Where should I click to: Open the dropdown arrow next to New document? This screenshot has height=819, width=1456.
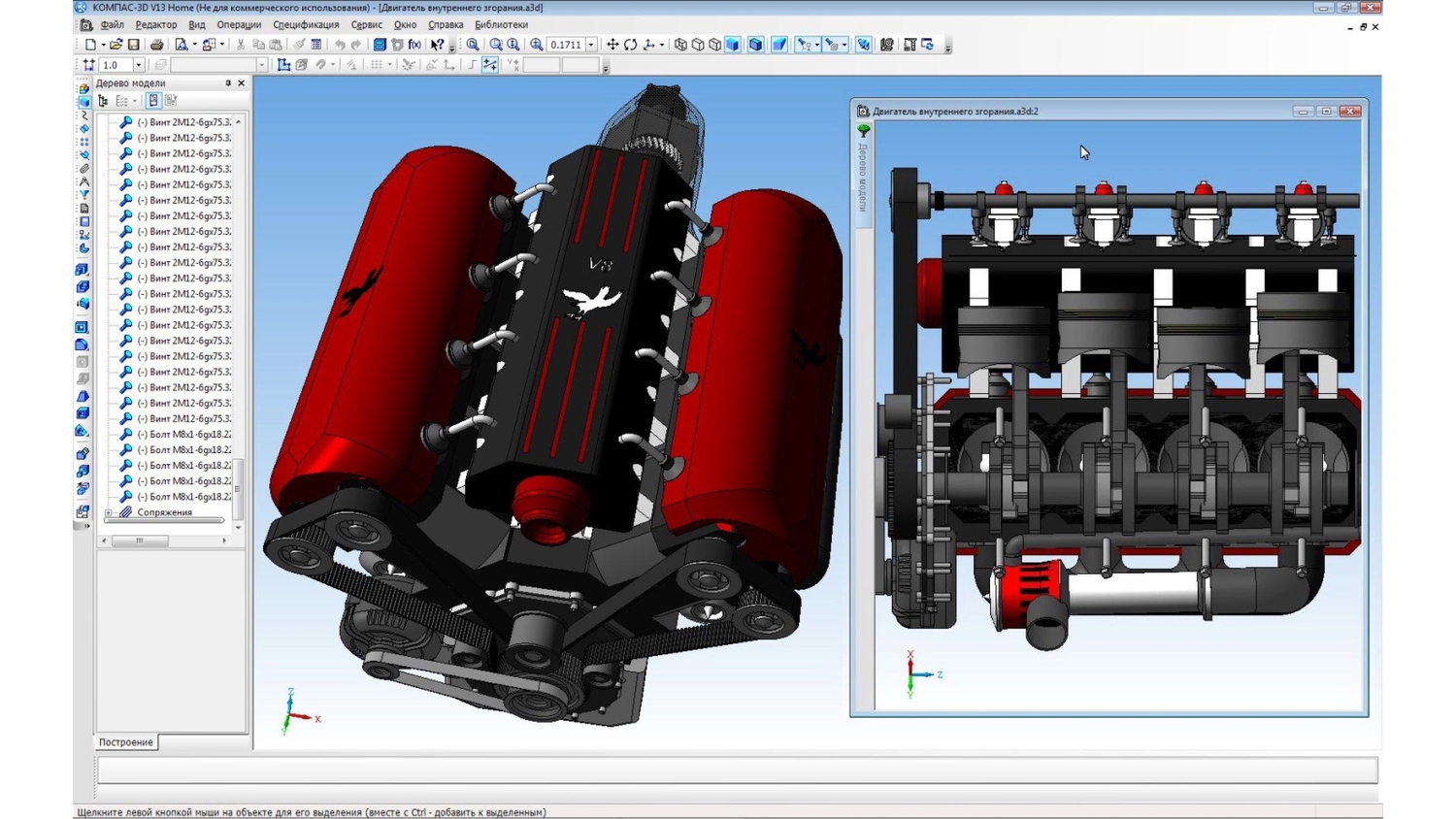(103, 45)
